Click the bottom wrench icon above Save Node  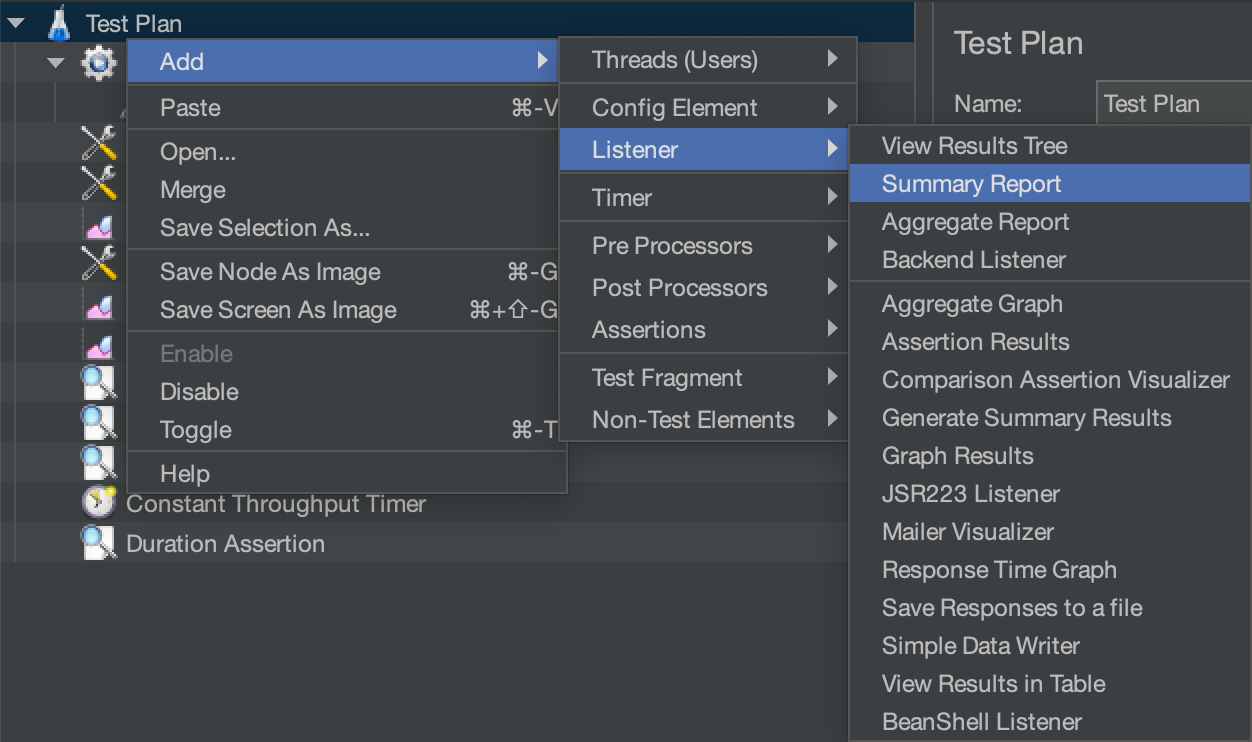point(98,263)
